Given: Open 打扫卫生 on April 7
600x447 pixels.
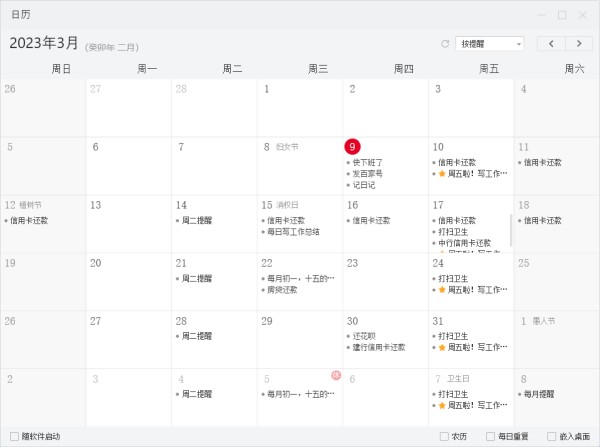Looking at the screenshot, I should pos(453,394).
